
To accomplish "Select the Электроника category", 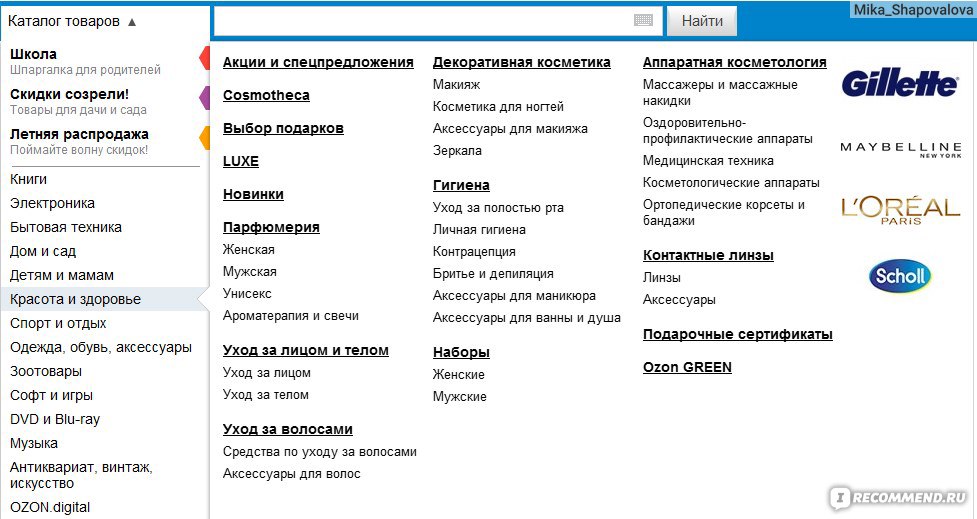I will coord(52,203).
